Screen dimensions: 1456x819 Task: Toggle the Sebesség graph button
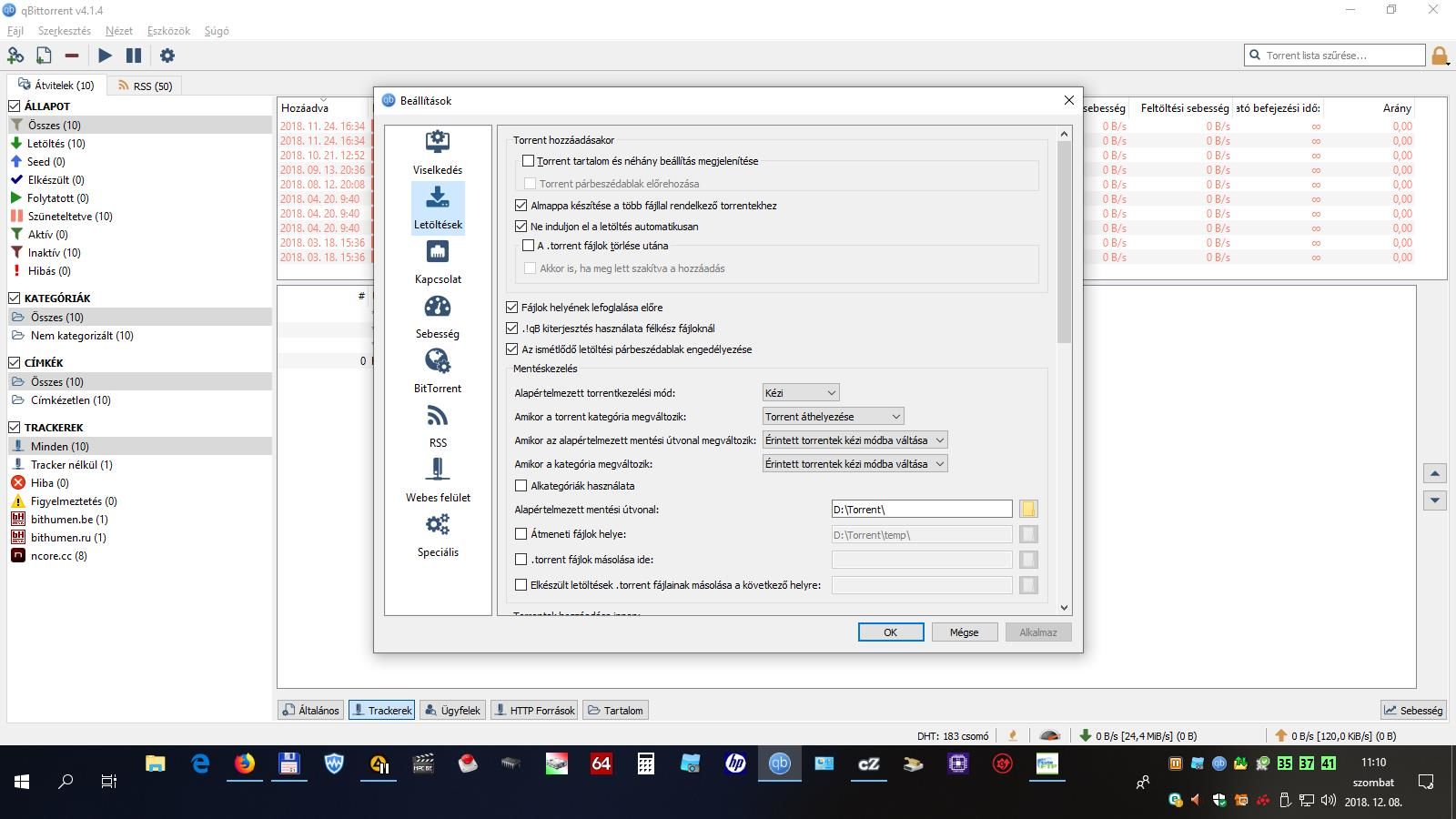coord(1413,711)
